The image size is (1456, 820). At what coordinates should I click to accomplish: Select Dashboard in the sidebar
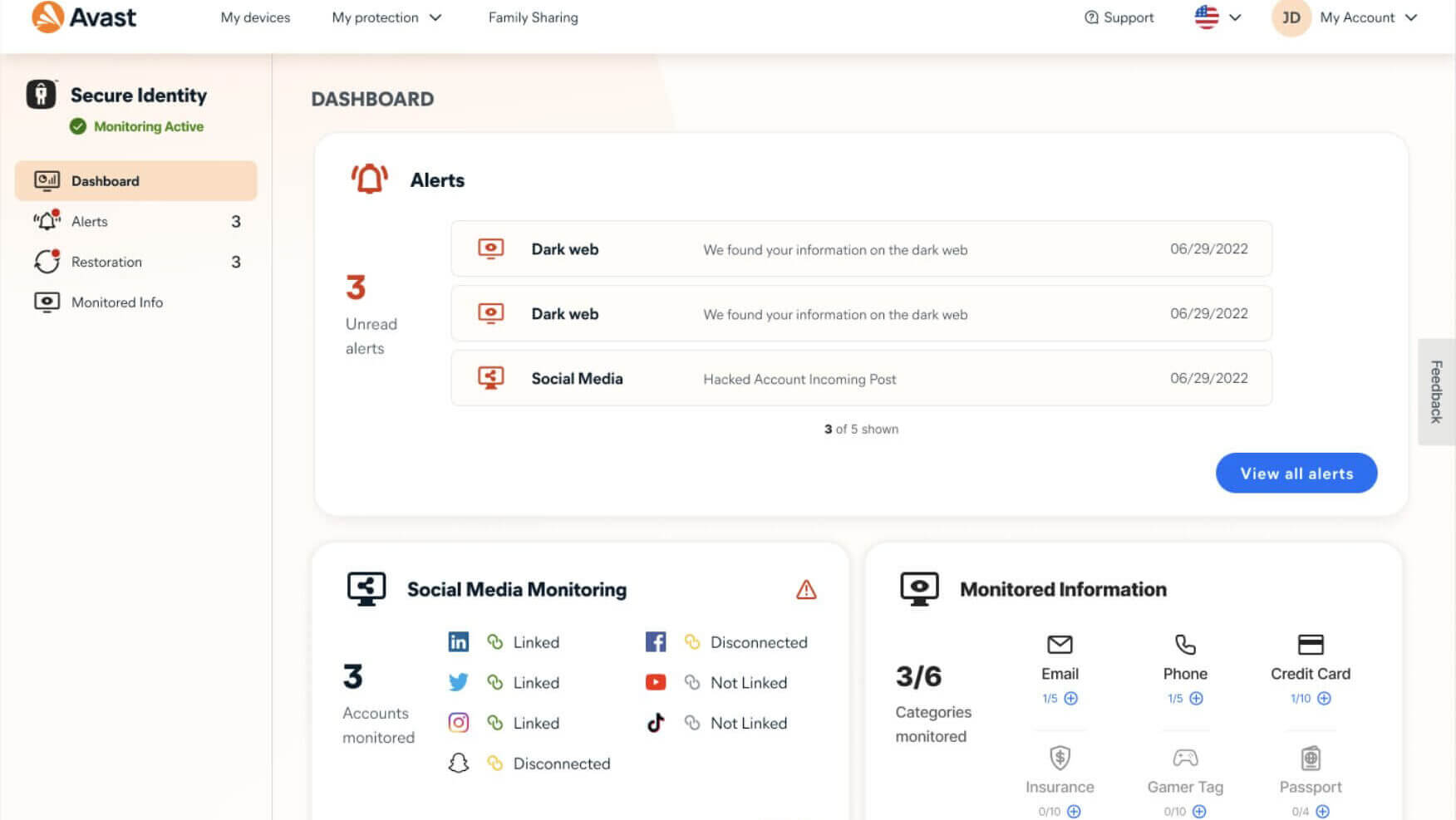pyautogui.click(x=136, y=180)
